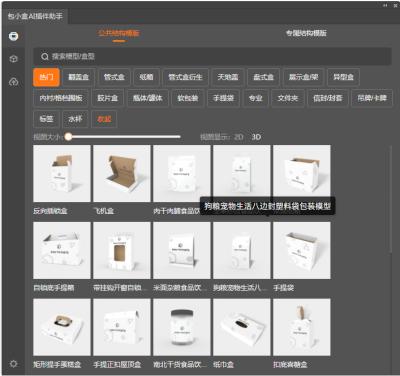Click the view size slider handle
400x376 pixels.
coord(68,137)
